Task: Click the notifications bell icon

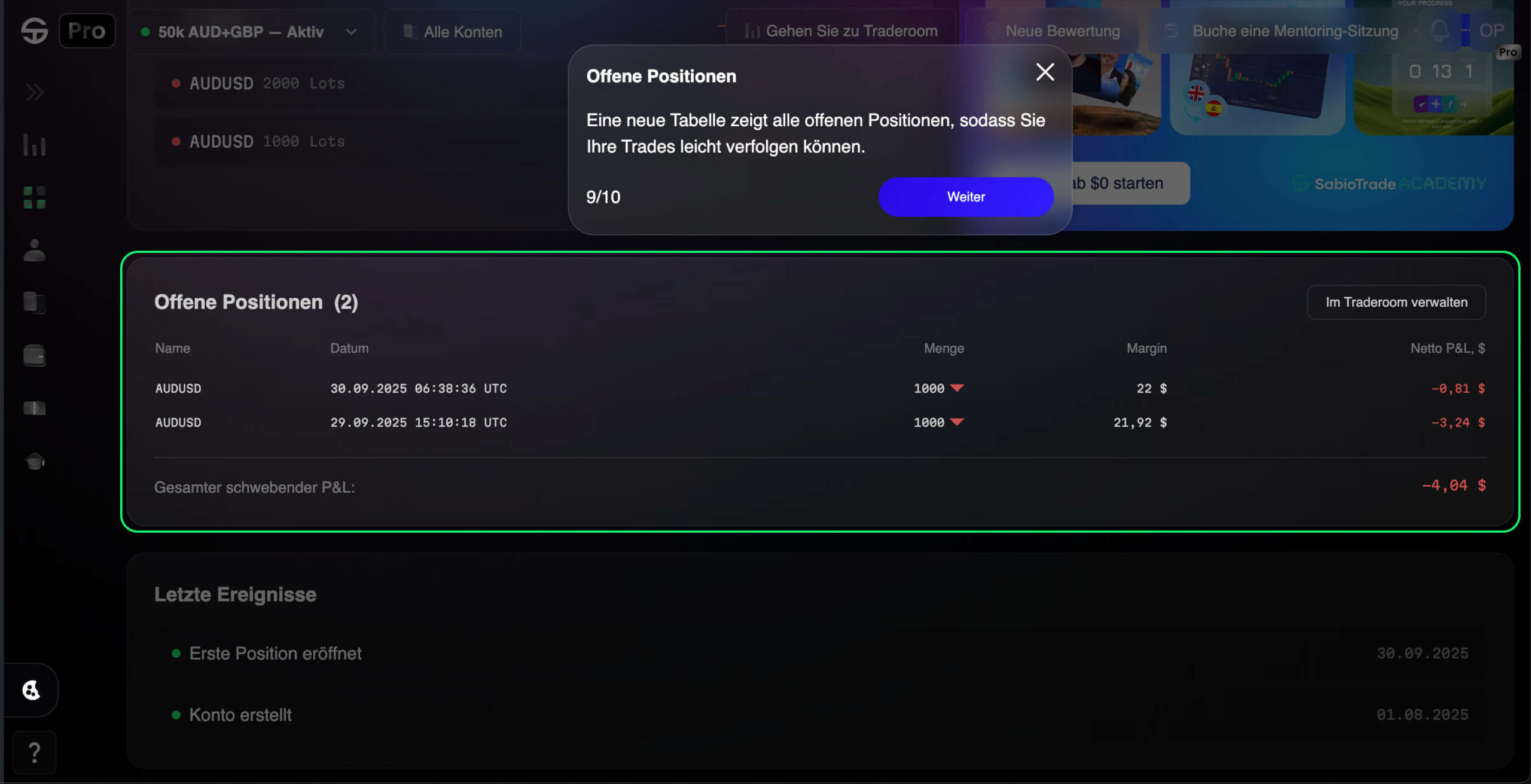Action: click(x=1439, y=30)
